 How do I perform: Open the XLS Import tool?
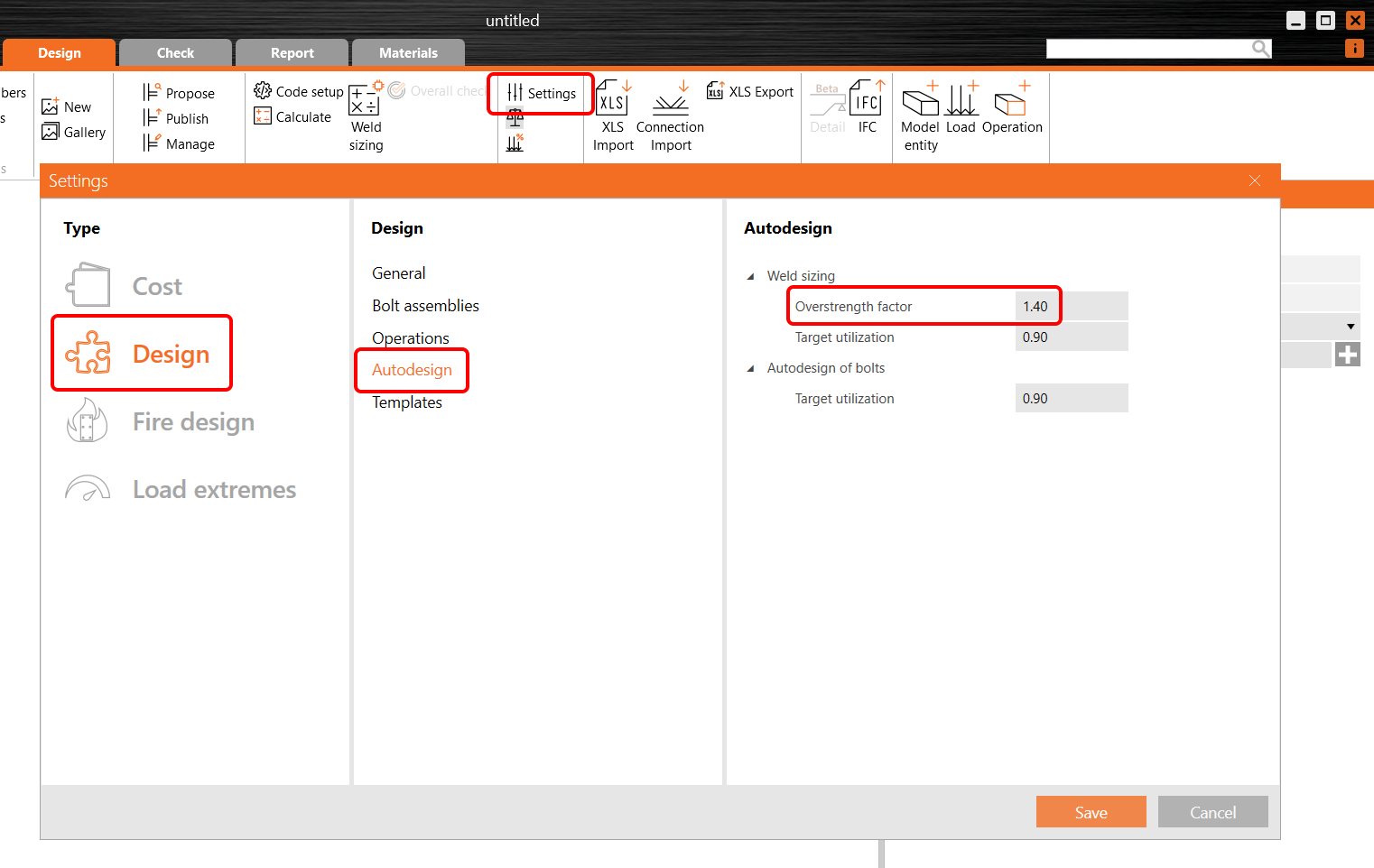point(613,101)
